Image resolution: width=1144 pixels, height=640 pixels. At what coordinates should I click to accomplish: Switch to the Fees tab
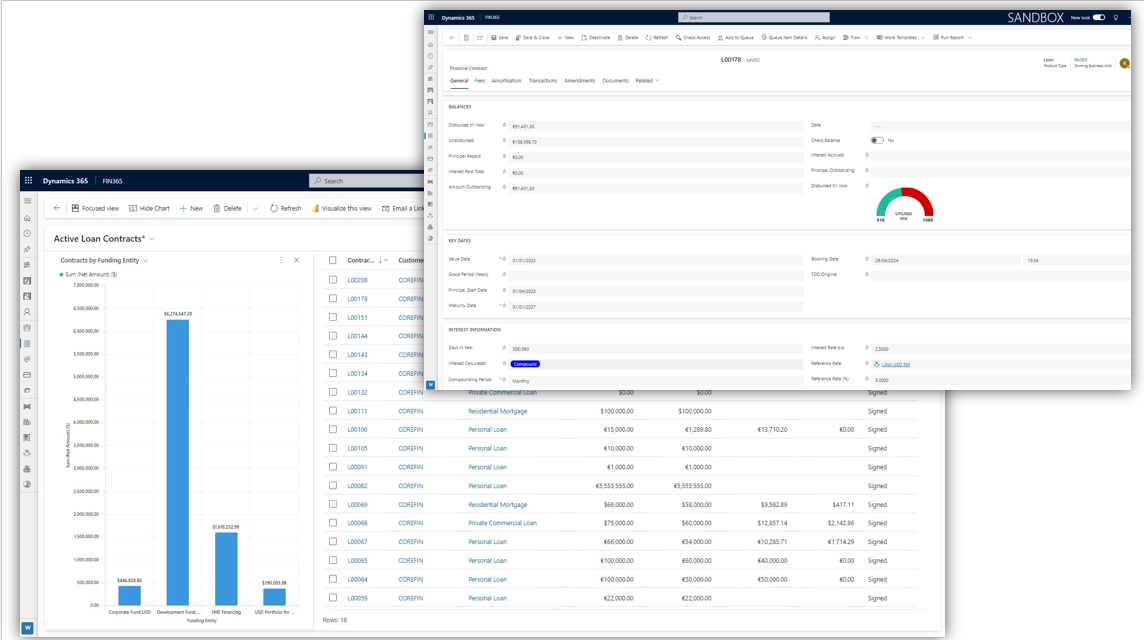[479, 80]
